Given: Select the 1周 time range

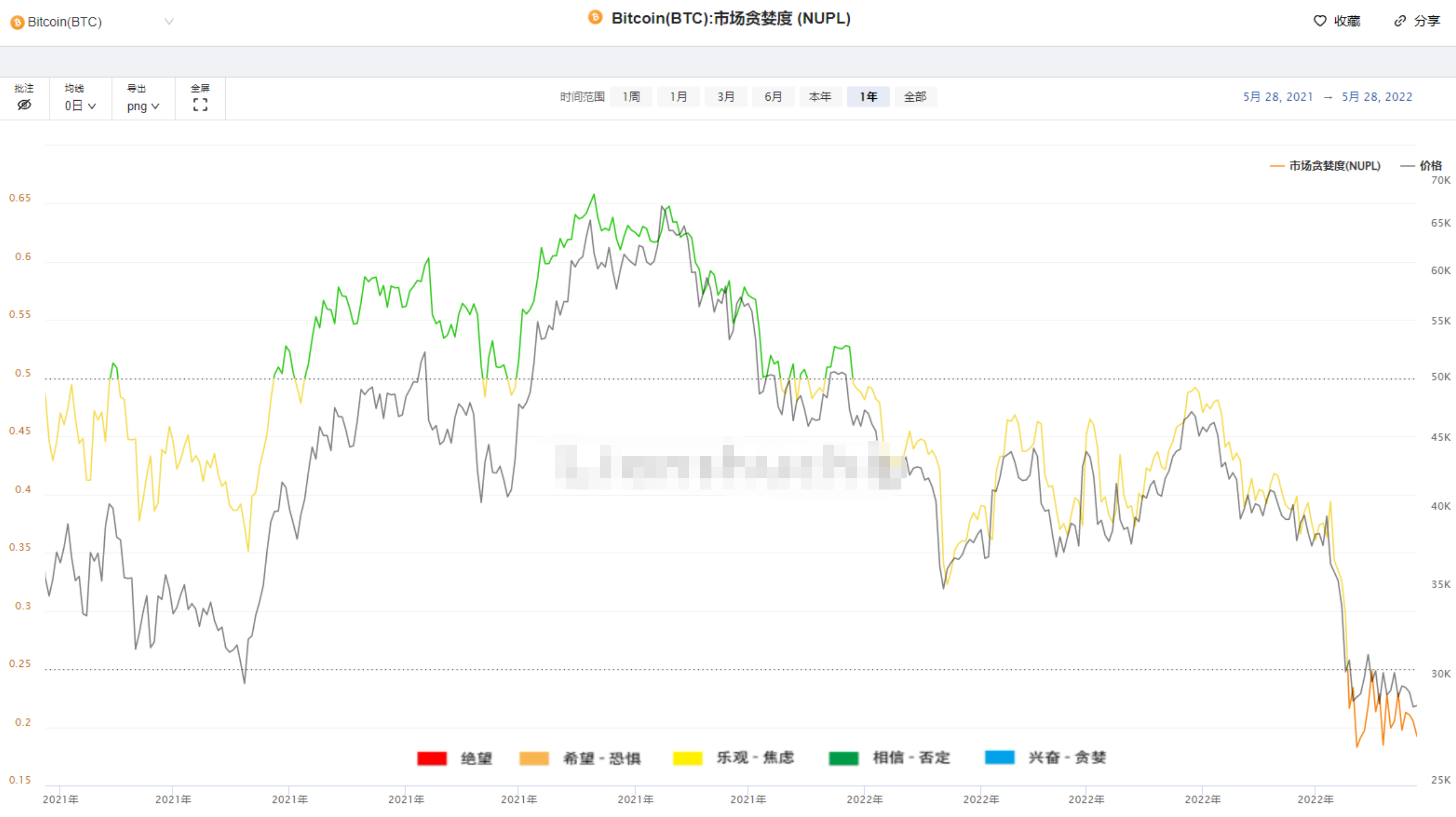Looking at the screenshot, I should pos(631,97).
